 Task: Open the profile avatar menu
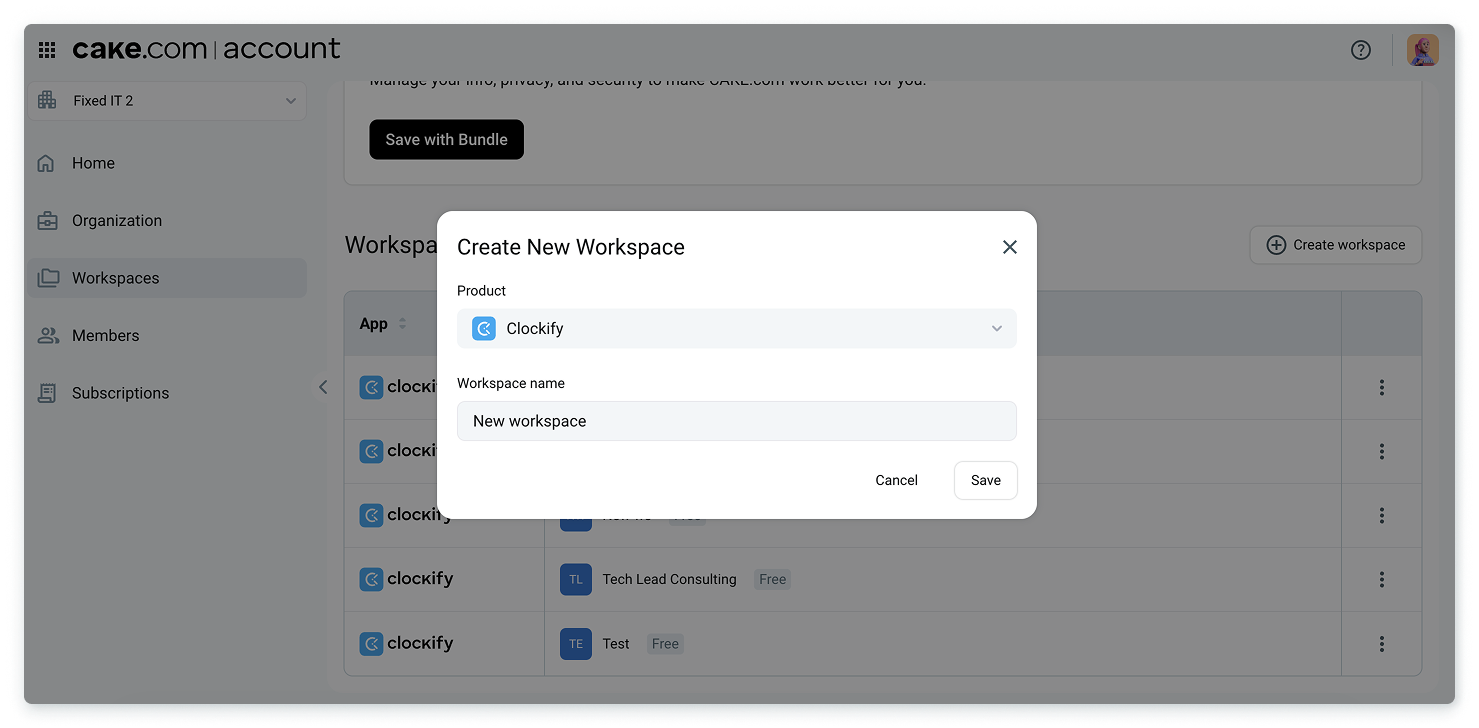1422,49
